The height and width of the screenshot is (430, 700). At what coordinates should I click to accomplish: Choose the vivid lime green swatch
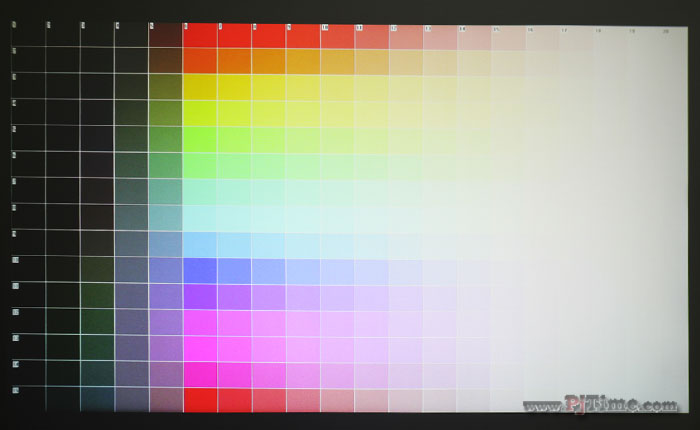[200, 139]
